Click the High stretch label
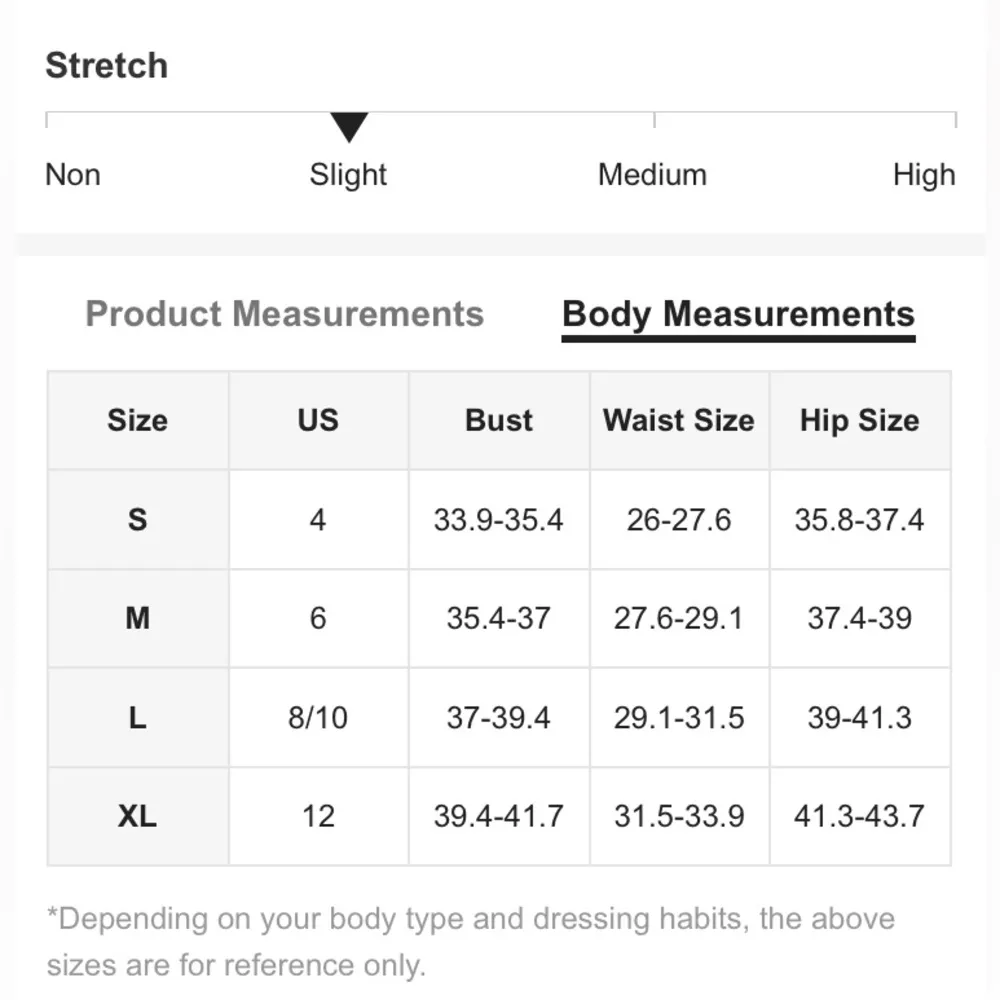Screen dimensions: 1000x1000 tap(924, 175)
